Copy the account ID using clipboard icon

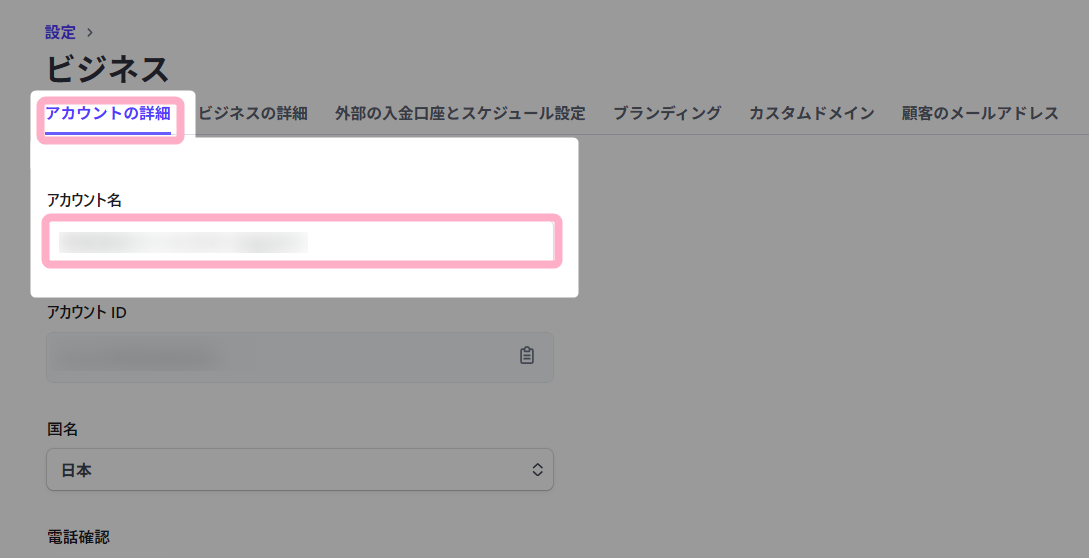click(527, 356)
